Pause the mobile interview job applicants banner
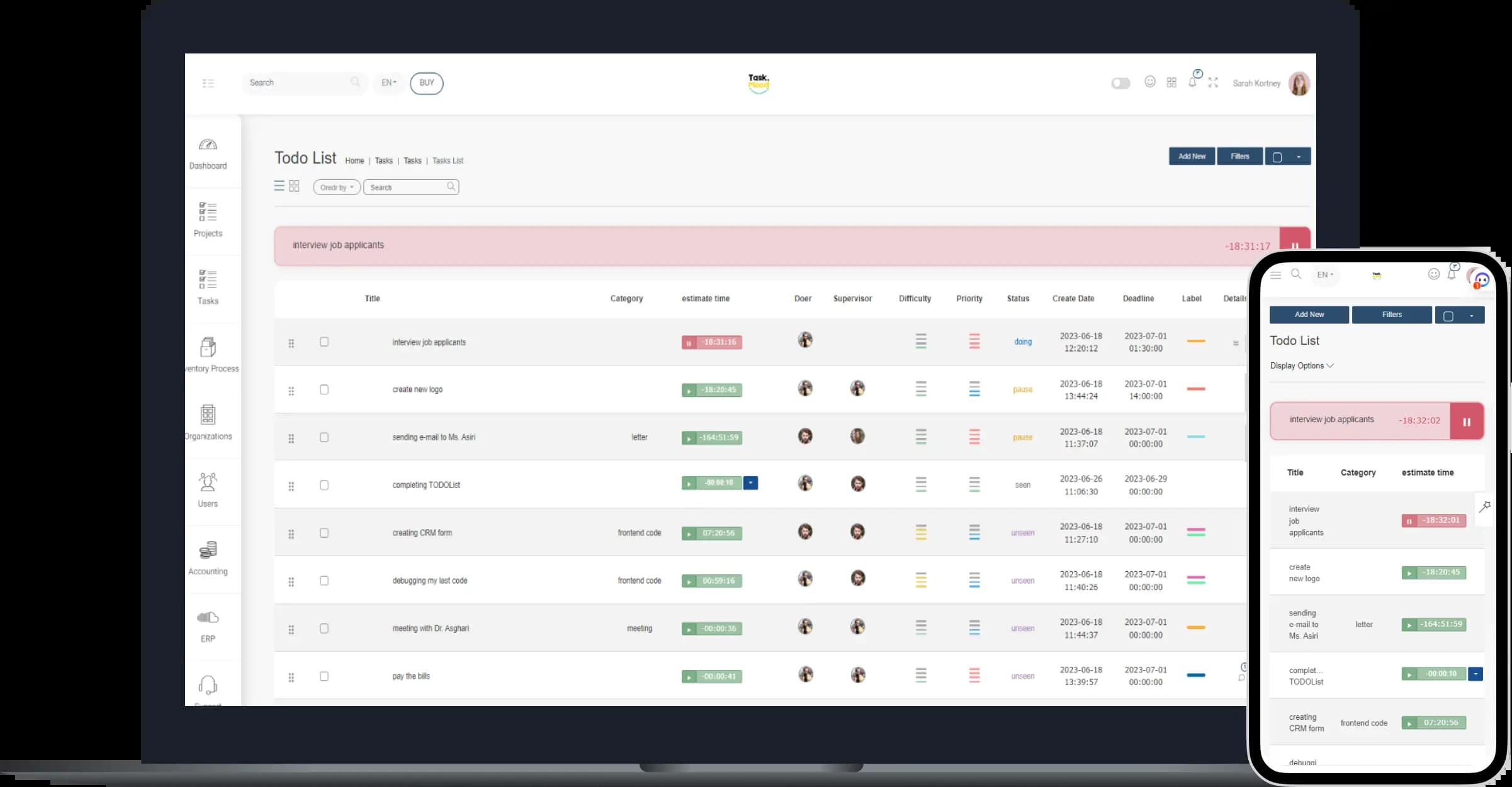 [1467, 421]
